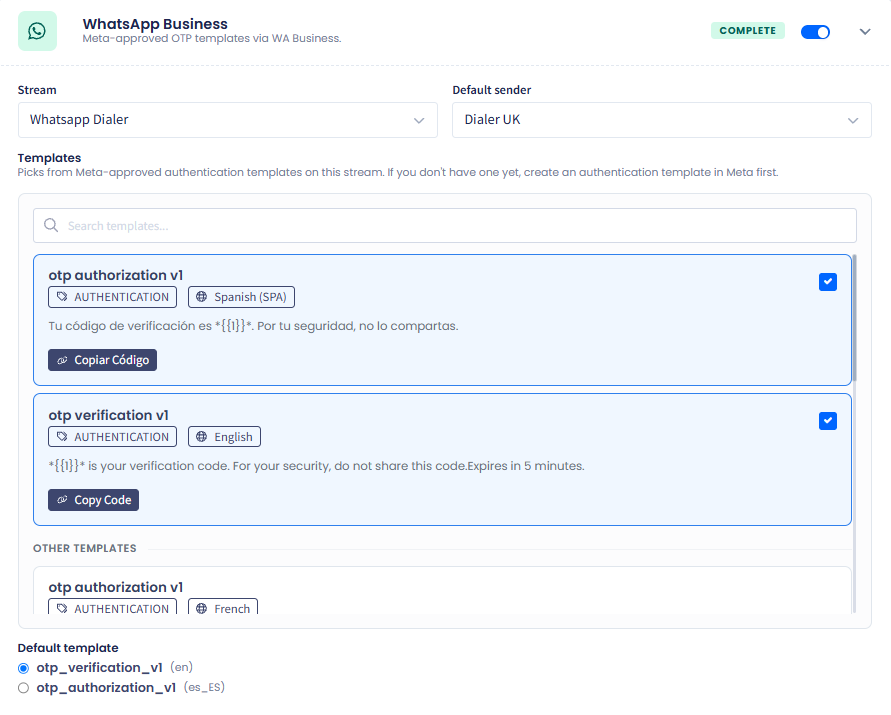Uncheck the Spanish otp authorization v1 template

pos(827,282)
